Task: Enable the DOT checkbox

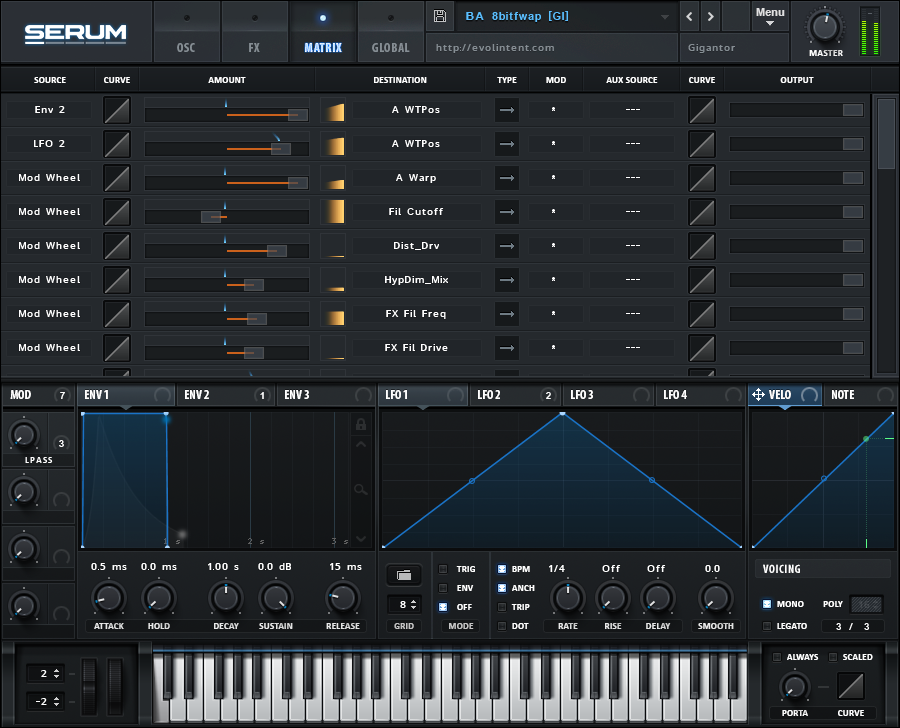Action: point(502,626)
